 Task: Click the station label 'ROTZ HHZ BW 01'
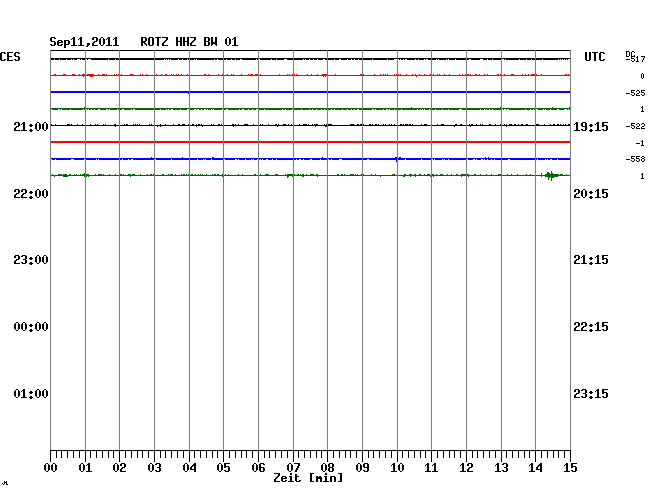[x=189, y=42]
